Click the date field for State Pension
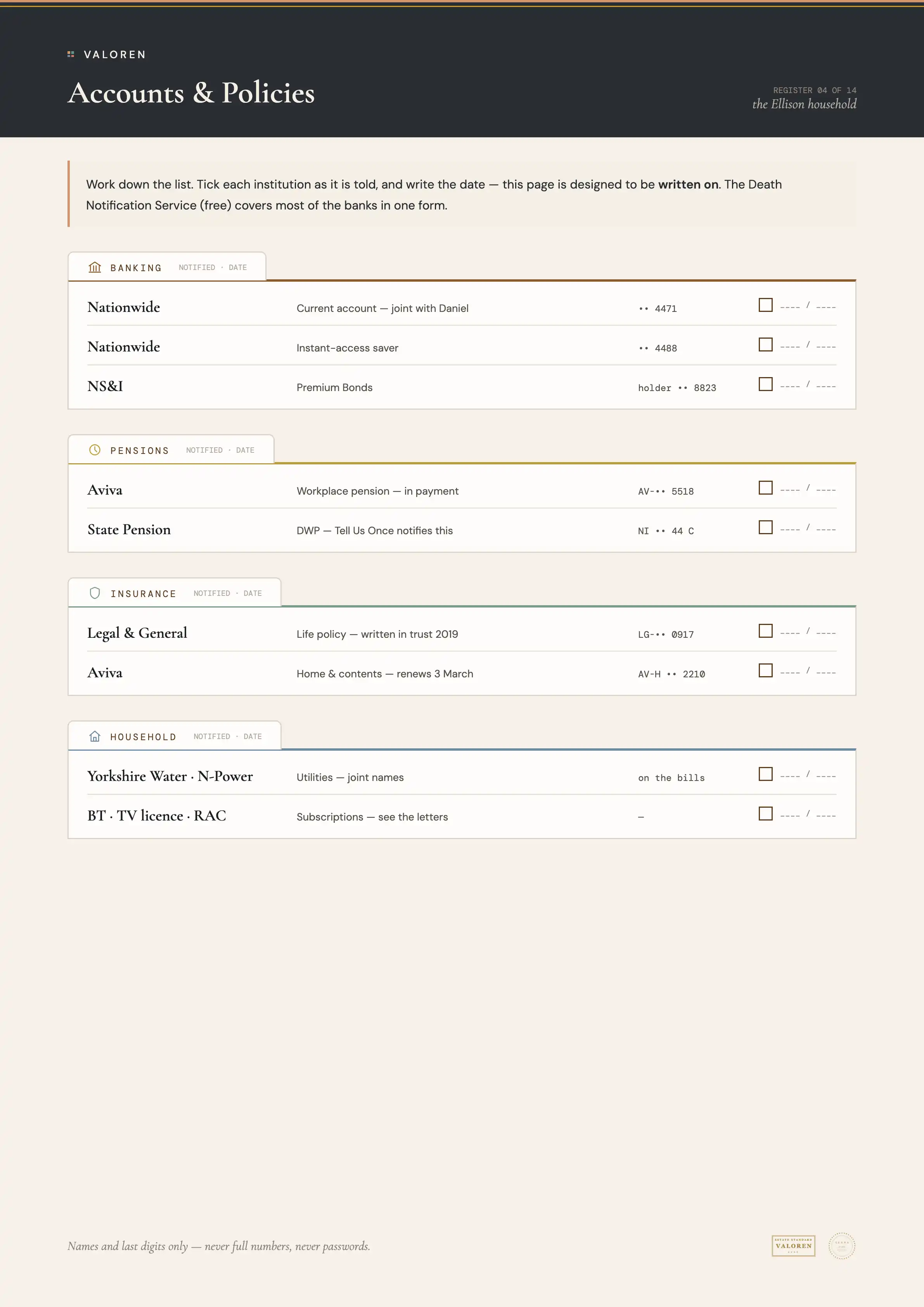The width and height of the screenshot is (924, 1307). click(x=808, y=528)
